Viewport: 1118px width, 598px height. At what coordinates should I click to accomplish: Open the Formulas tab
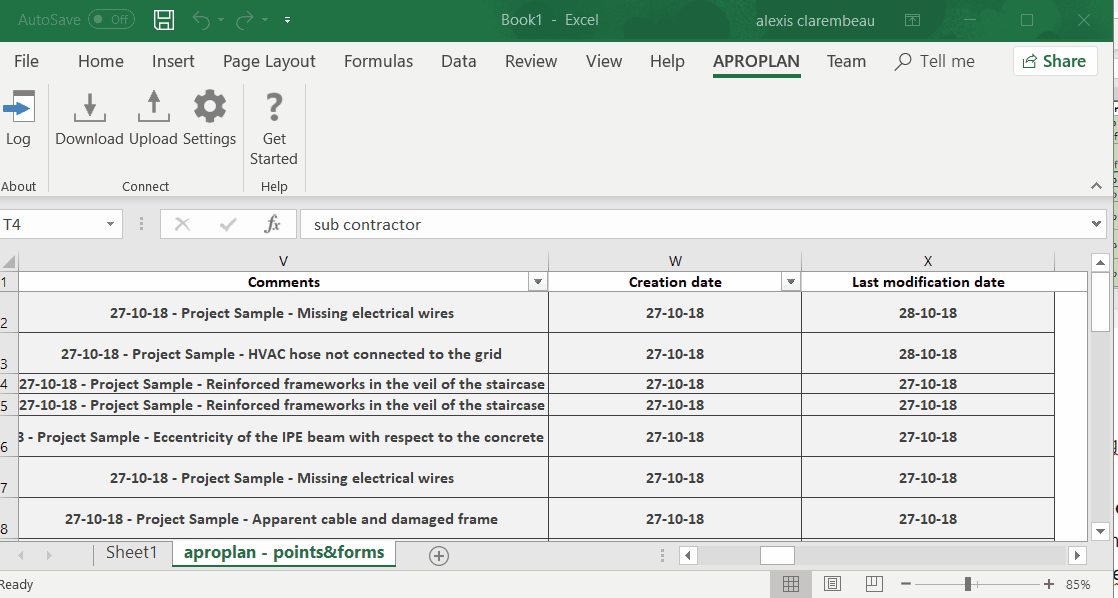pyautogui.click(x=378, y=61)
